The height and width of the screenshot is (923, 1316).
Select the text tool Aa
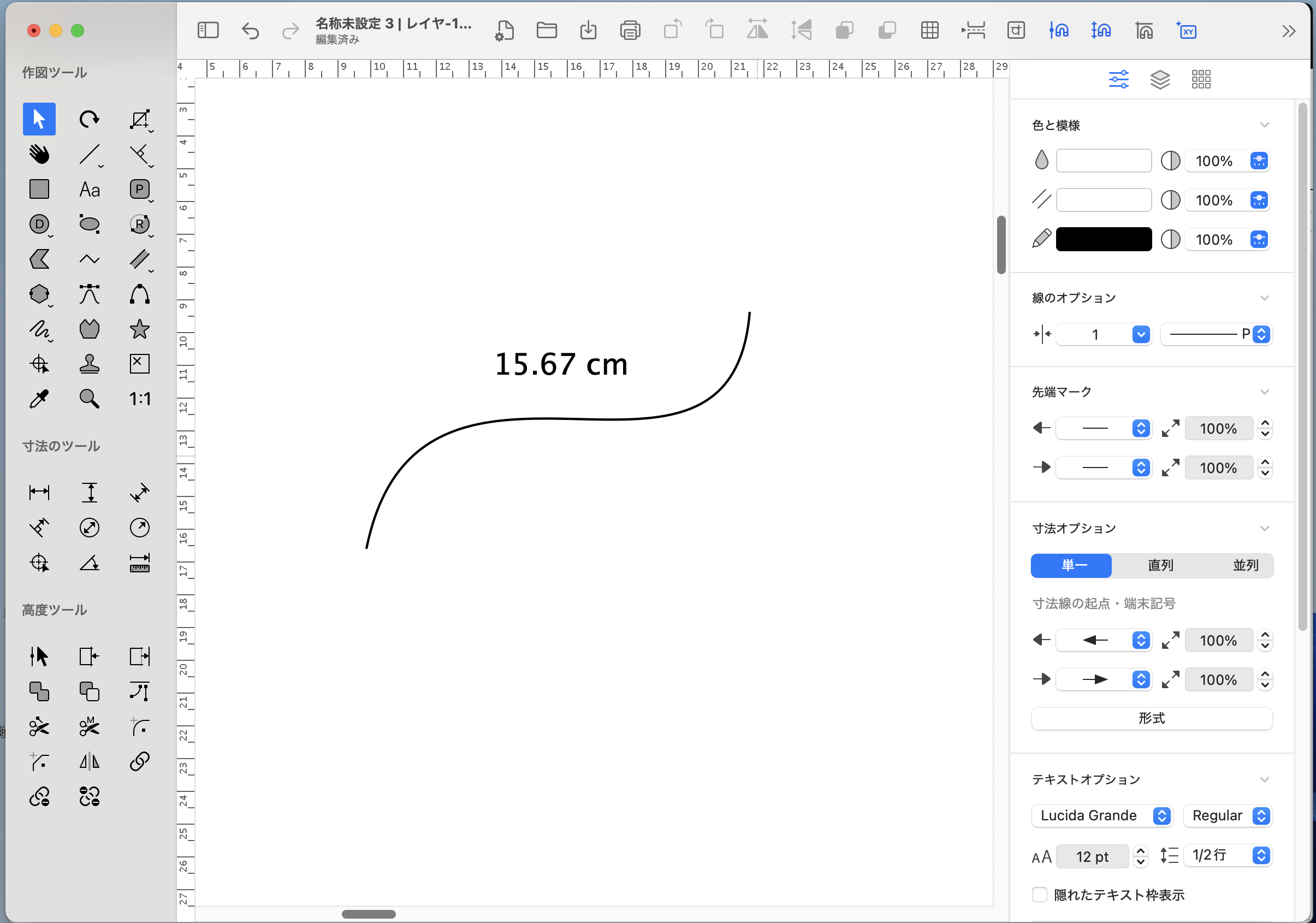[89, 189]
